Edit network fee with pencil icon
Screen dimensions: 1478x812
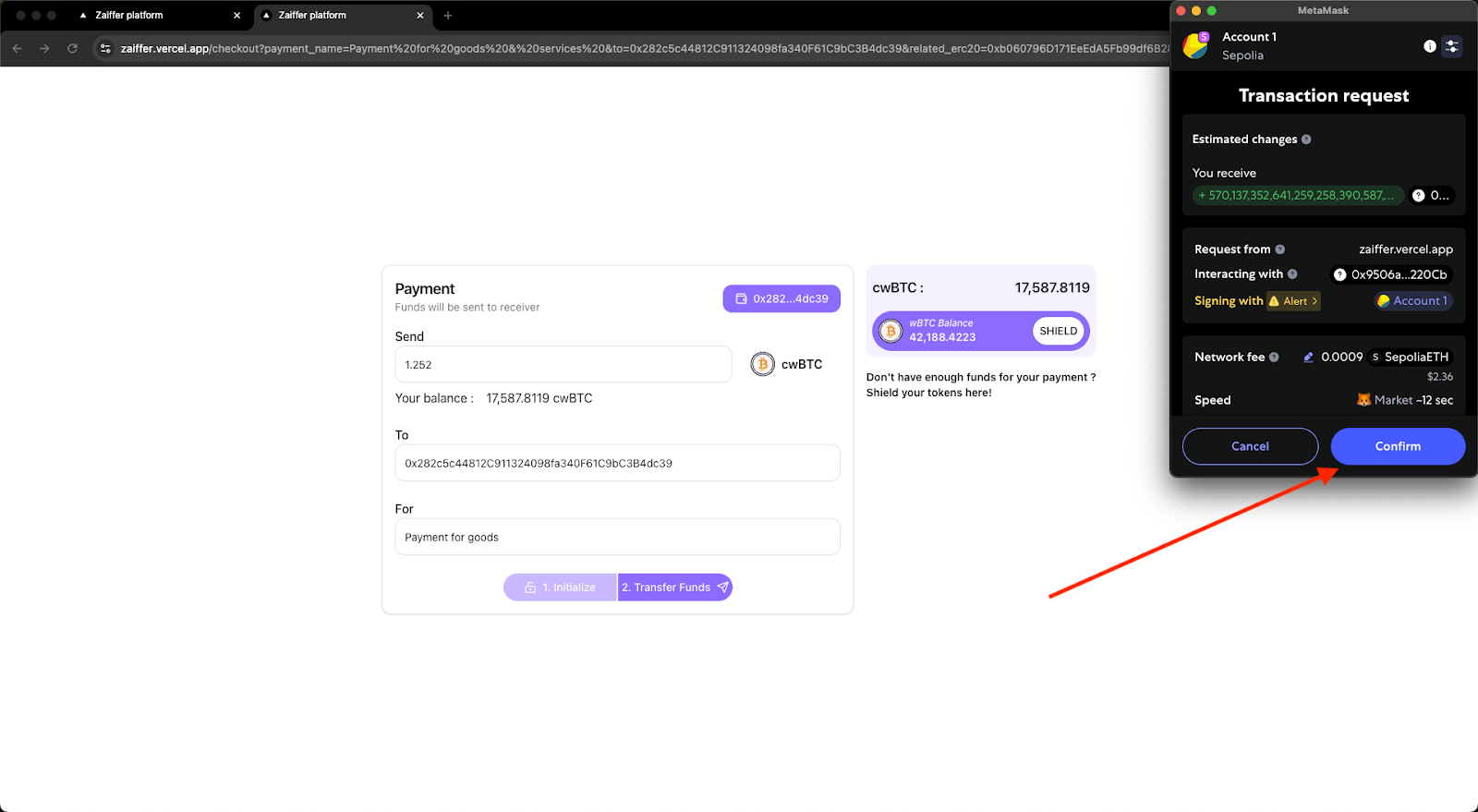(x=1308, y=358)
